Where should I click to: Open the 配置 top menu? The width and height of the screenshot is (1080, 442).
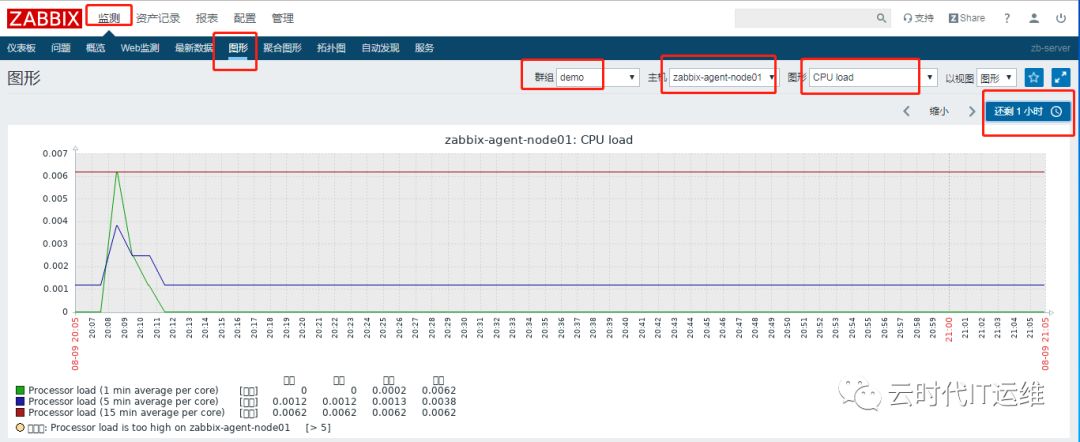(x=245, y=19)
